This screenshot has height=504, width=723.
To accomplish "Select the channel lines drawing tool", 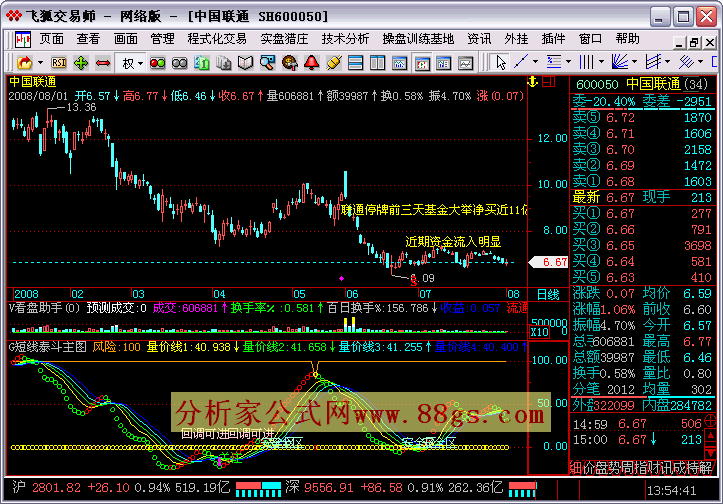I will (x=653, y=62).
